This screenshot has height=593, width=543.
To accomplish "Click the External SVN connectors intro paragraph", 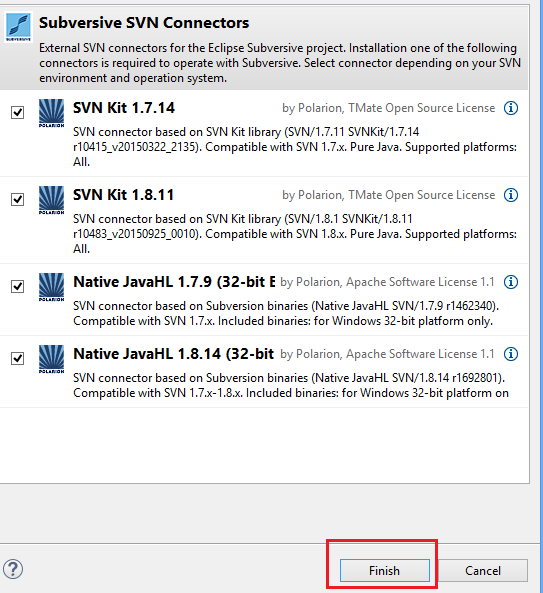I will (x=280, y=63).
